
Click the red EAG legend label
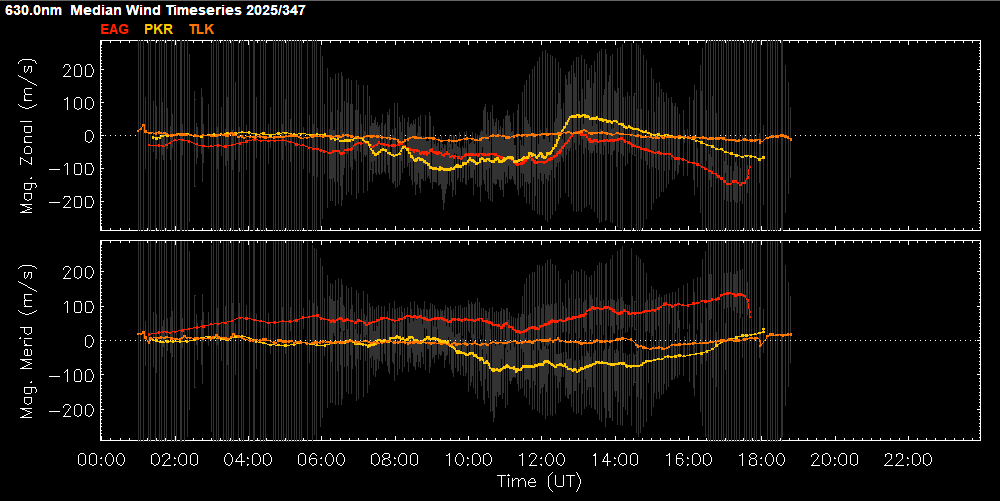point(115,29)
